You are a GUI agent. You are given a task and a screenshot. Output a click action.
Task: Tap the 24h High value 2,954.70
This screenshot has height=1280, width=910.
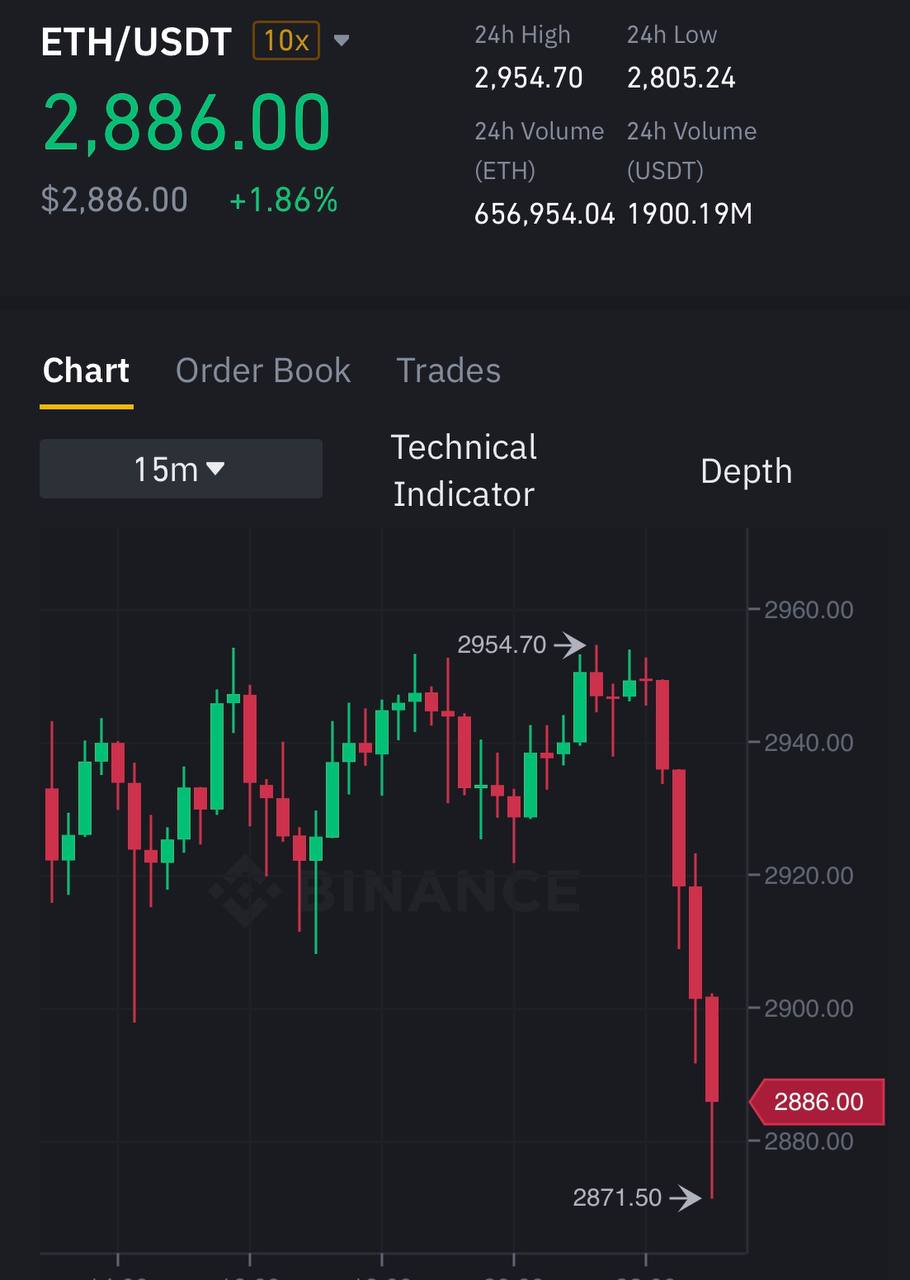click(528, 78)
